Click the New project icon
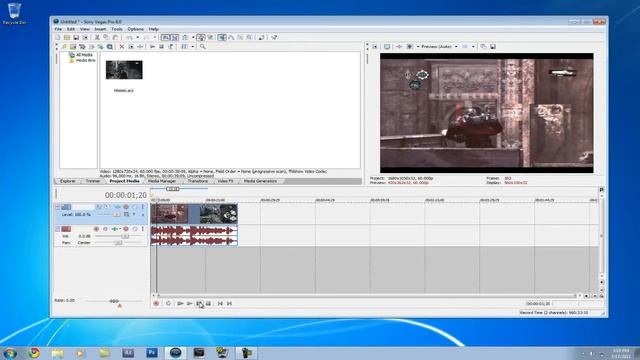Image resolution: width=640 pixels, height=360 pixels. click(x=58, y=38)
